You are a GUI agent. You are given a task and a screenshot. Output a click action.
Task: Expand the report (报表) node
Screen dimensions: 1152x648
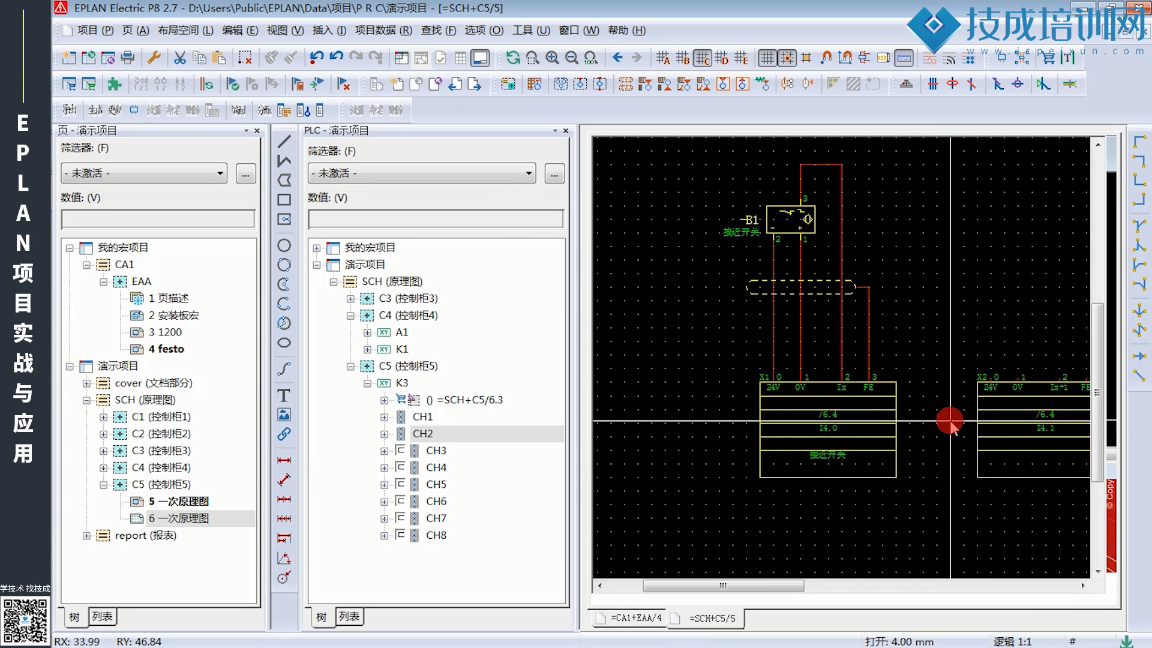pos(87,536)
